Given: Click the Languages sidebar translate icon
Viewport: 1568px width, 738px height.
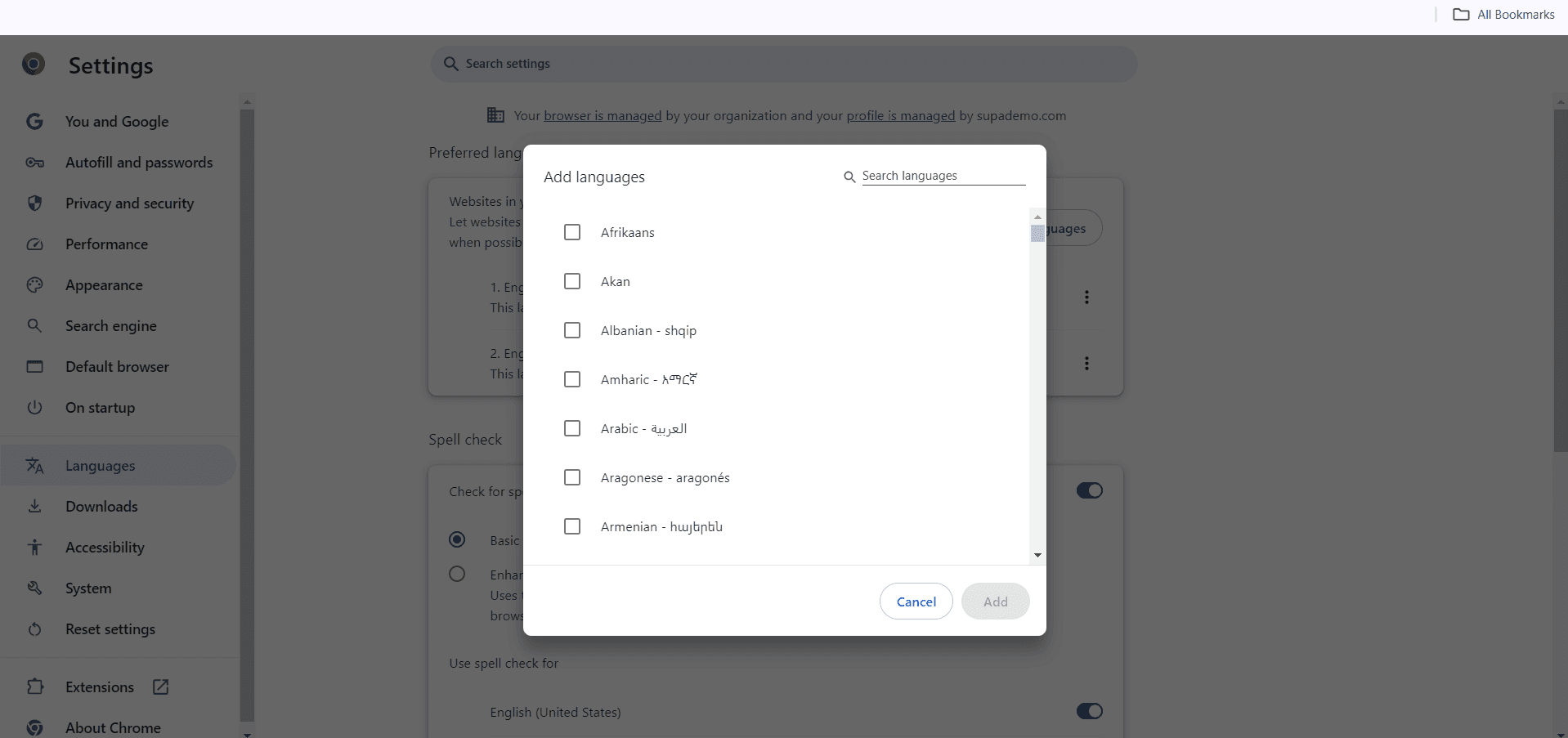Looking at the screenshot, I should pos(34,465).
